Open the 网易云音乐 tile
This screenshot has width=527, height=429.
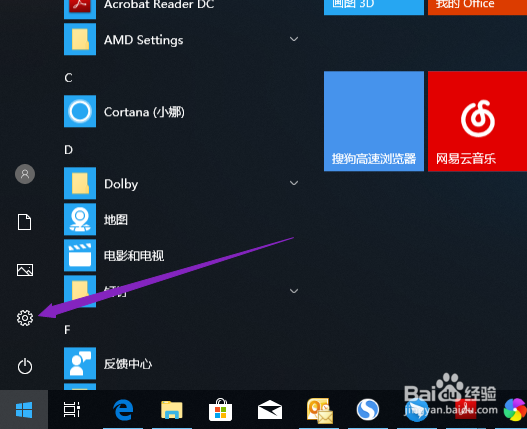(x=477, y=121)
